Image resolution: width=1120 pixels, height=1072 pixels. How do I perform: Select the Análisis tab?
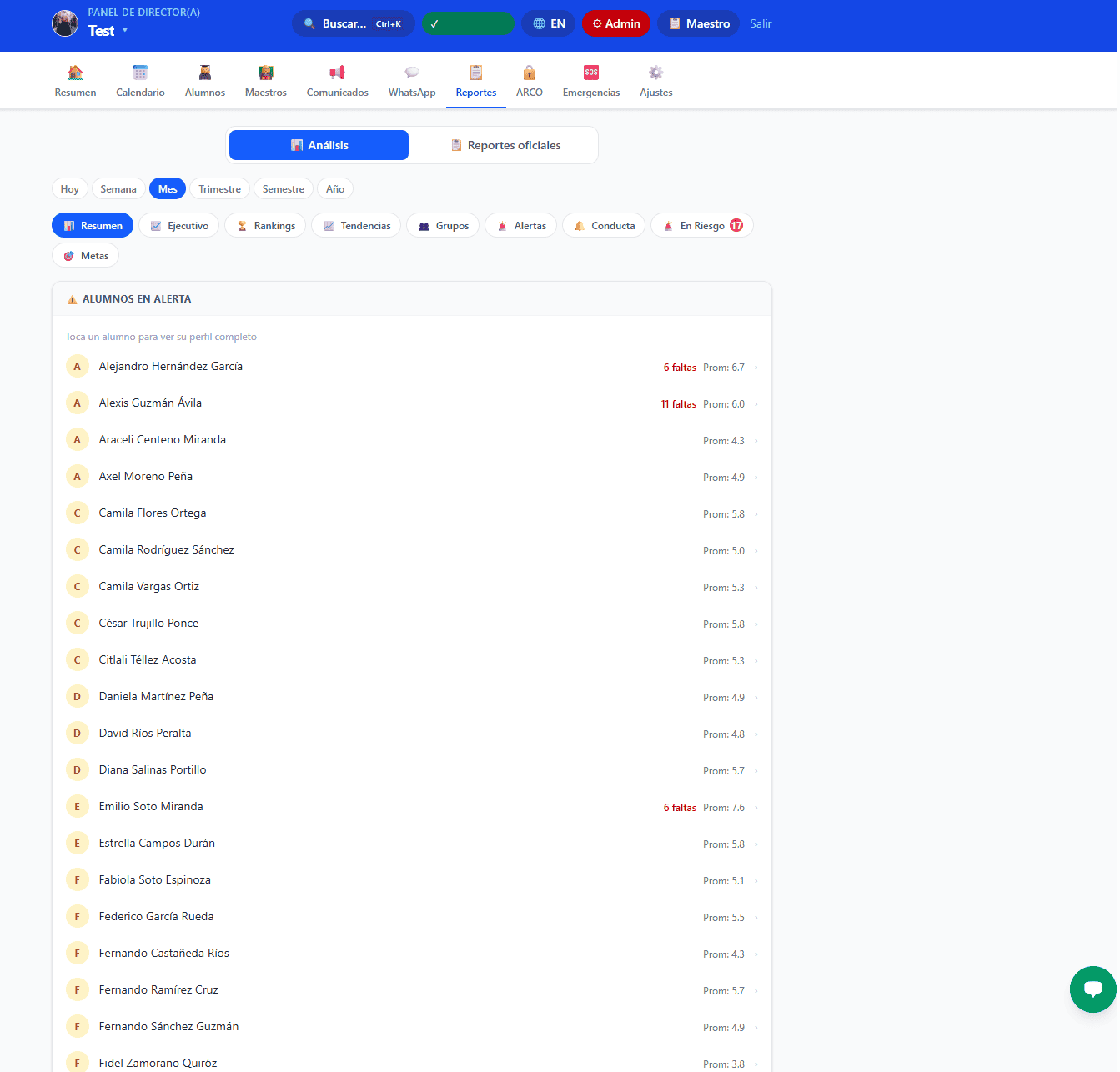click(x=319, y=145)
